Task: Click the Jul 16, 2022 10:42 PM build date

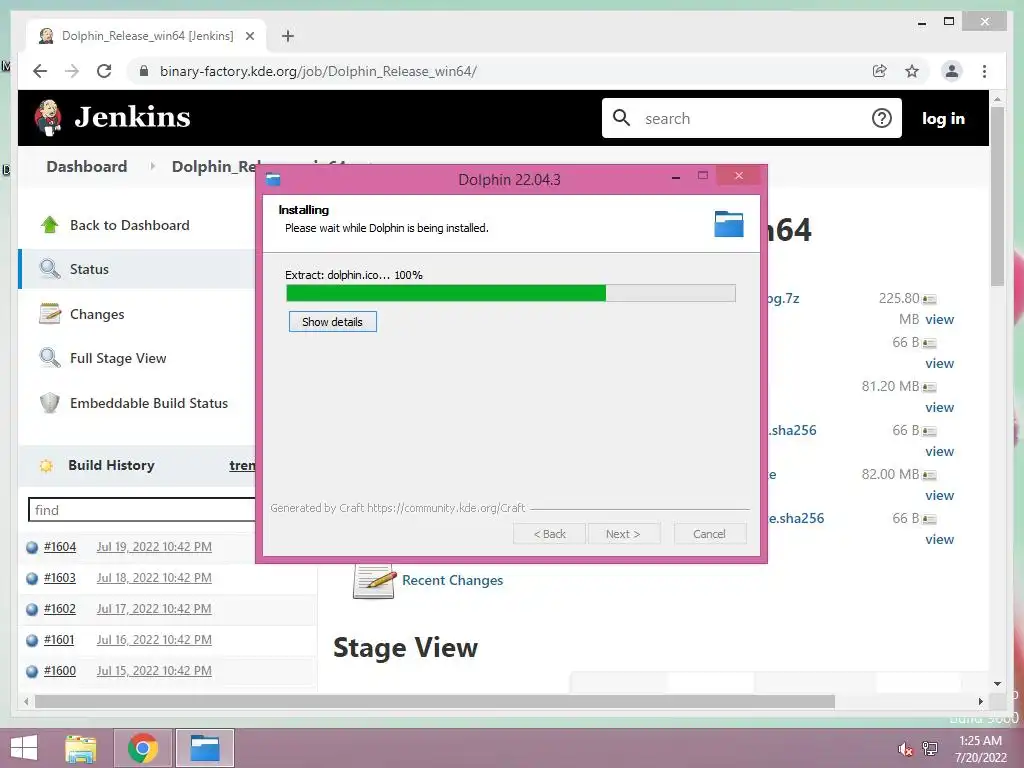Action: point(154,640)
